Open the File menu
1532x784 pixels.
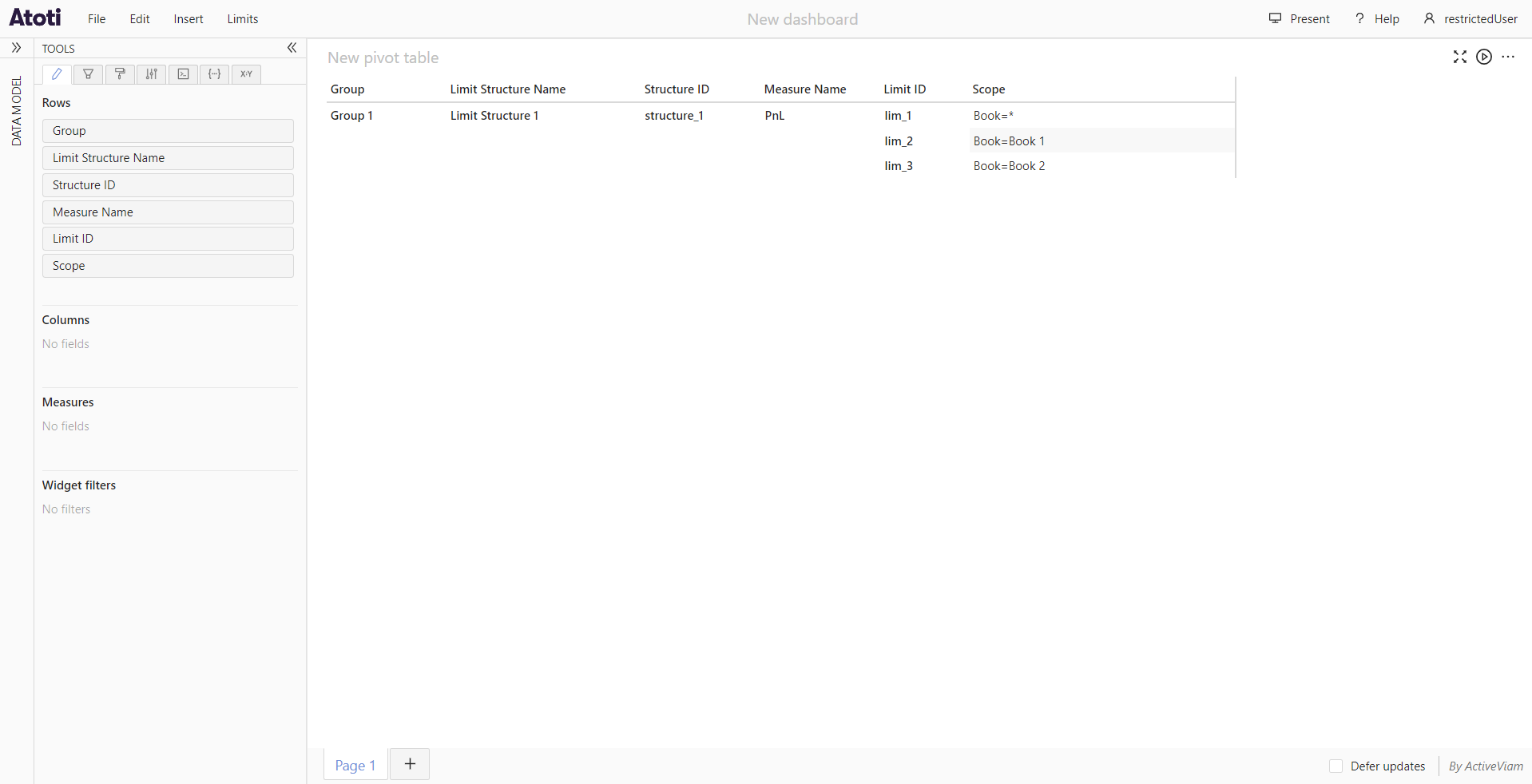[97, 19]
